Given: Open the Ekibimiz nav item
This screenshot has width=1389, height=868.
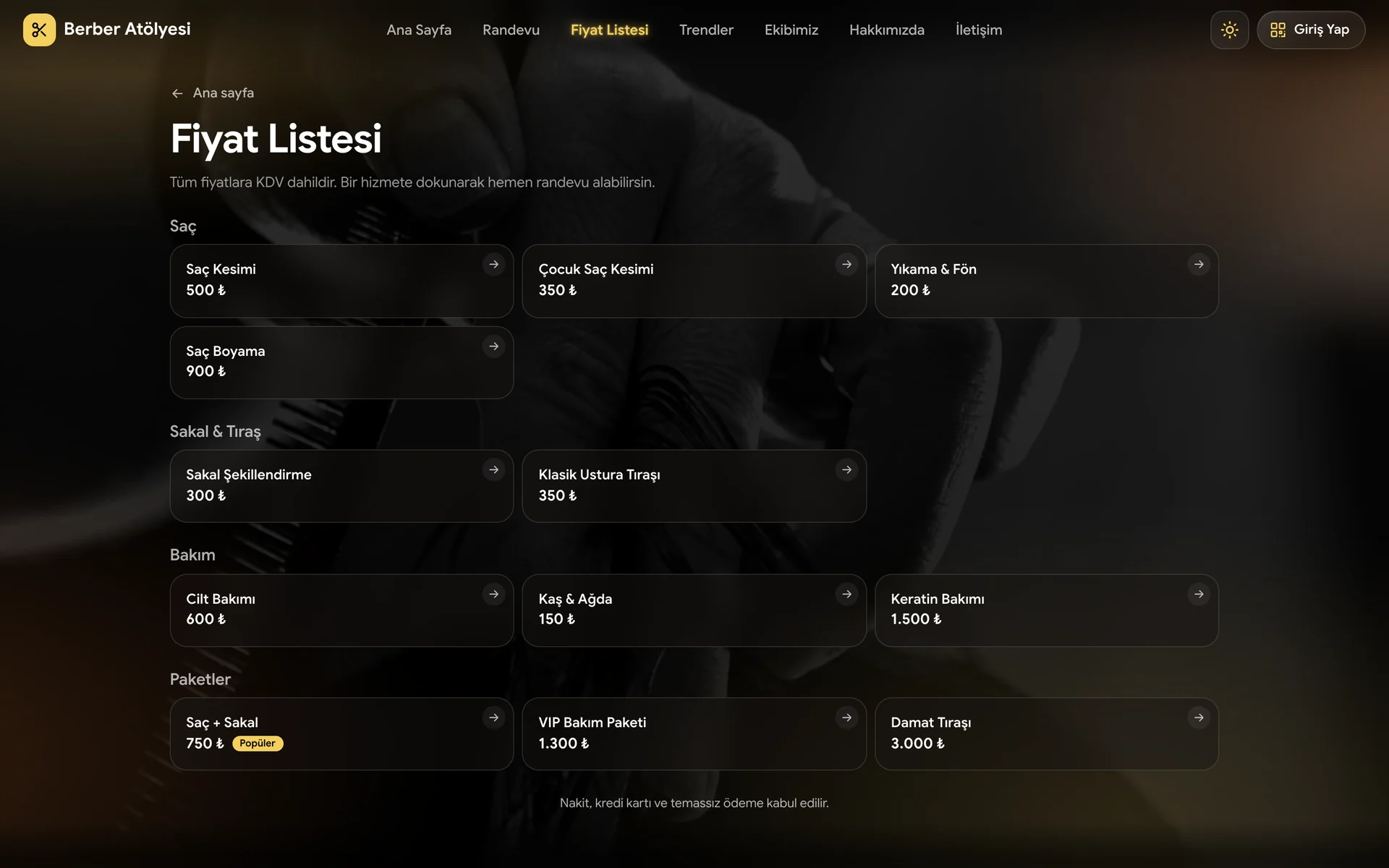Looking at the screenshot, I should click(791, 30).
